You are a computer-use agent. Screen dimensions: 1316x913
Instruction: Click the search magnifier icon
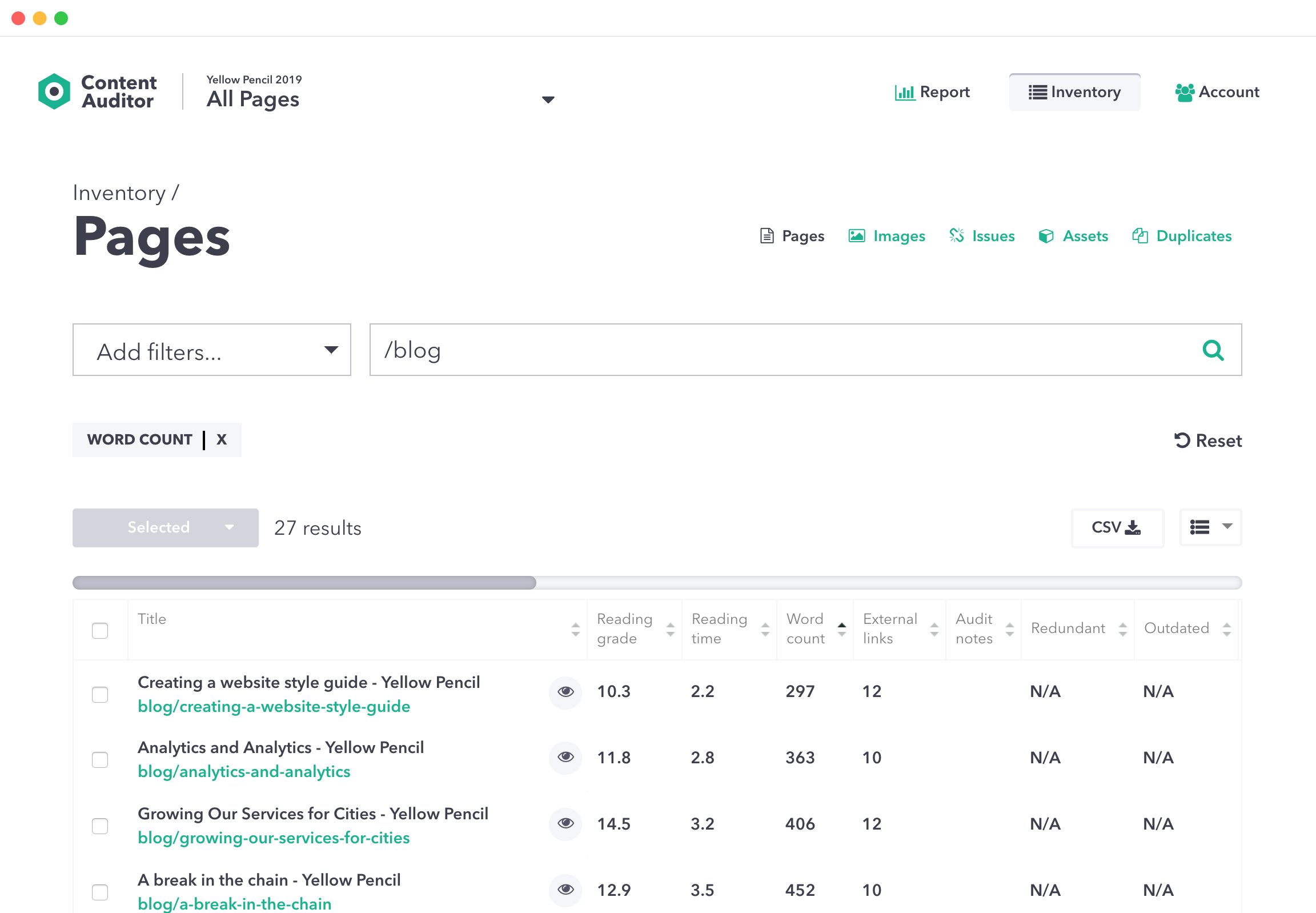click(1212, 350)
